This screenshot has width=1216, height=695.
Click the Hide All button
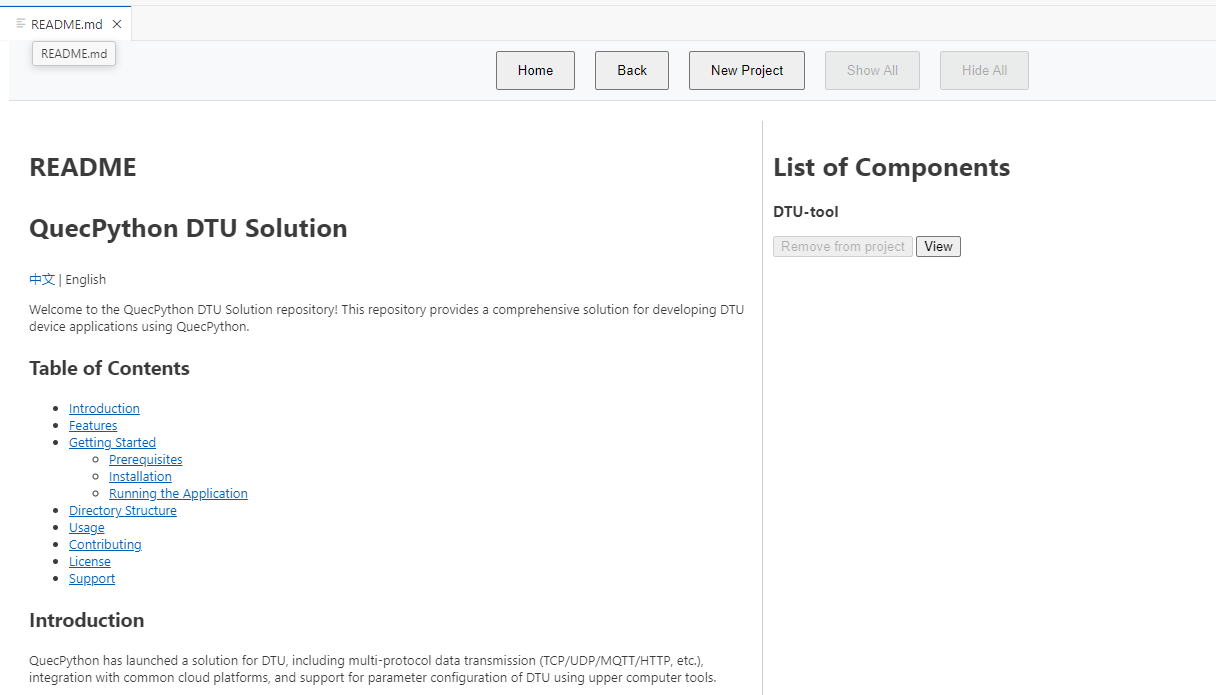point(984,70)
